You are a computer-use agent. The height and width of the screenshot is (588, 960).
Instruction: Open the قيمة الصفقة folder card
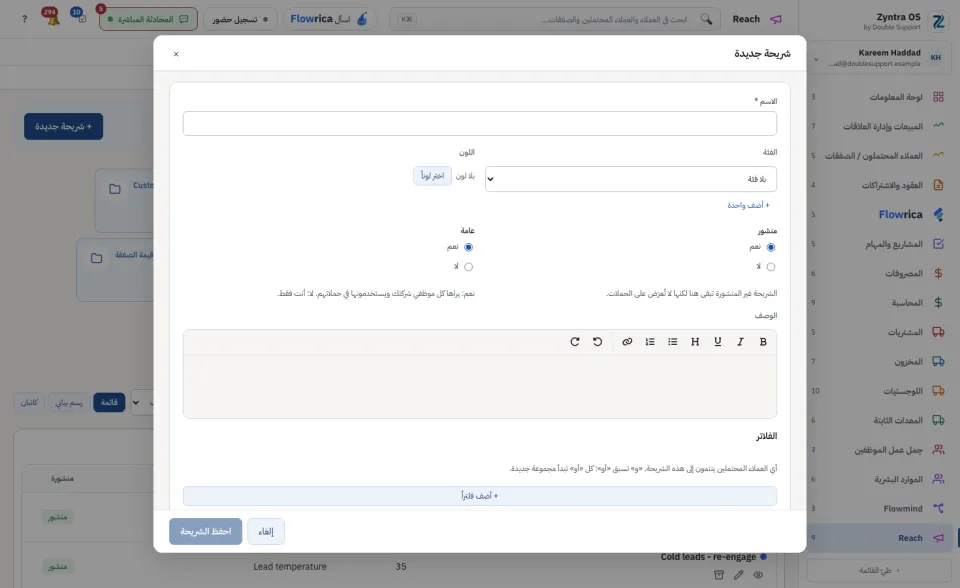115,270
